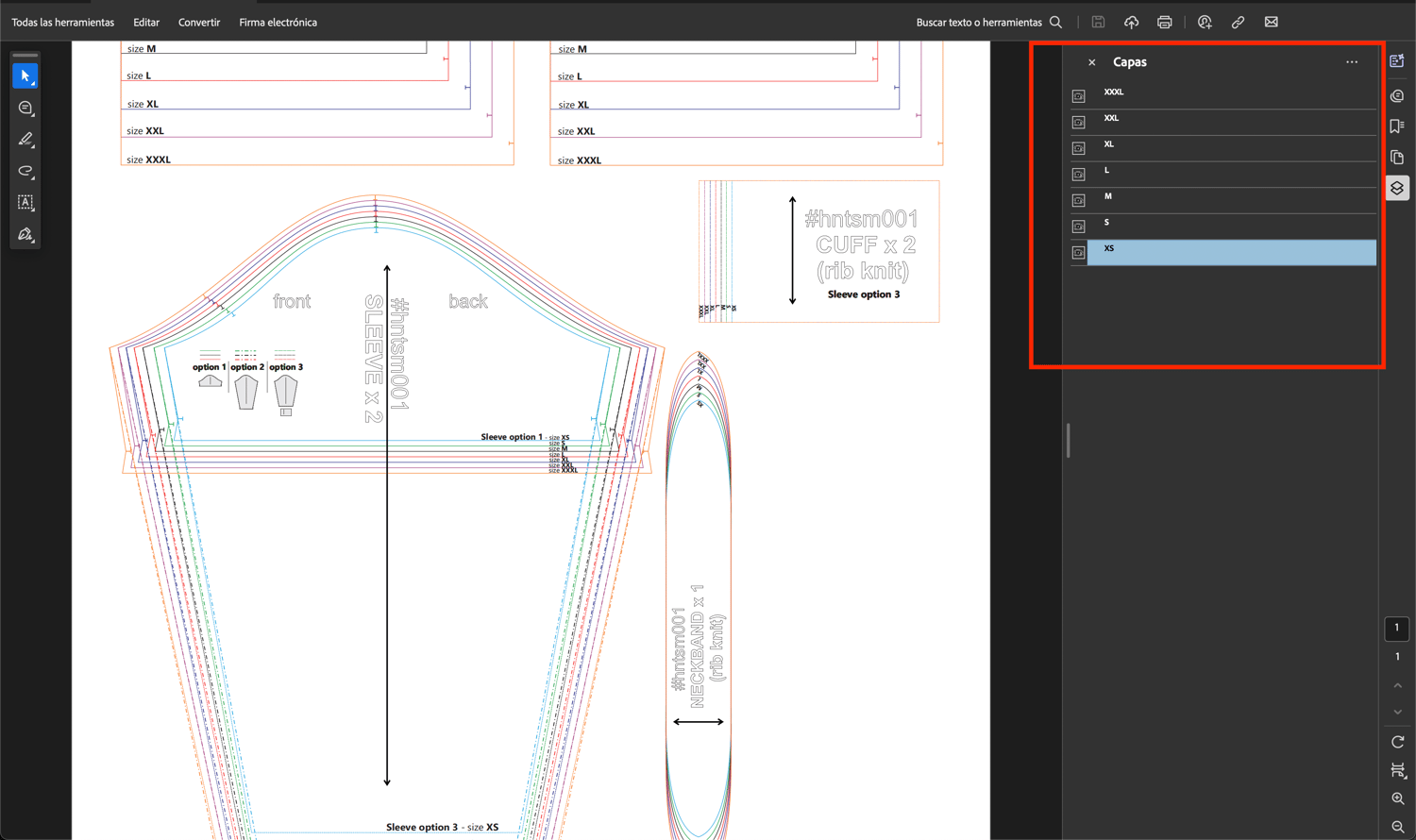
Task: Click Firma electrónica
Action: point(278,23)
